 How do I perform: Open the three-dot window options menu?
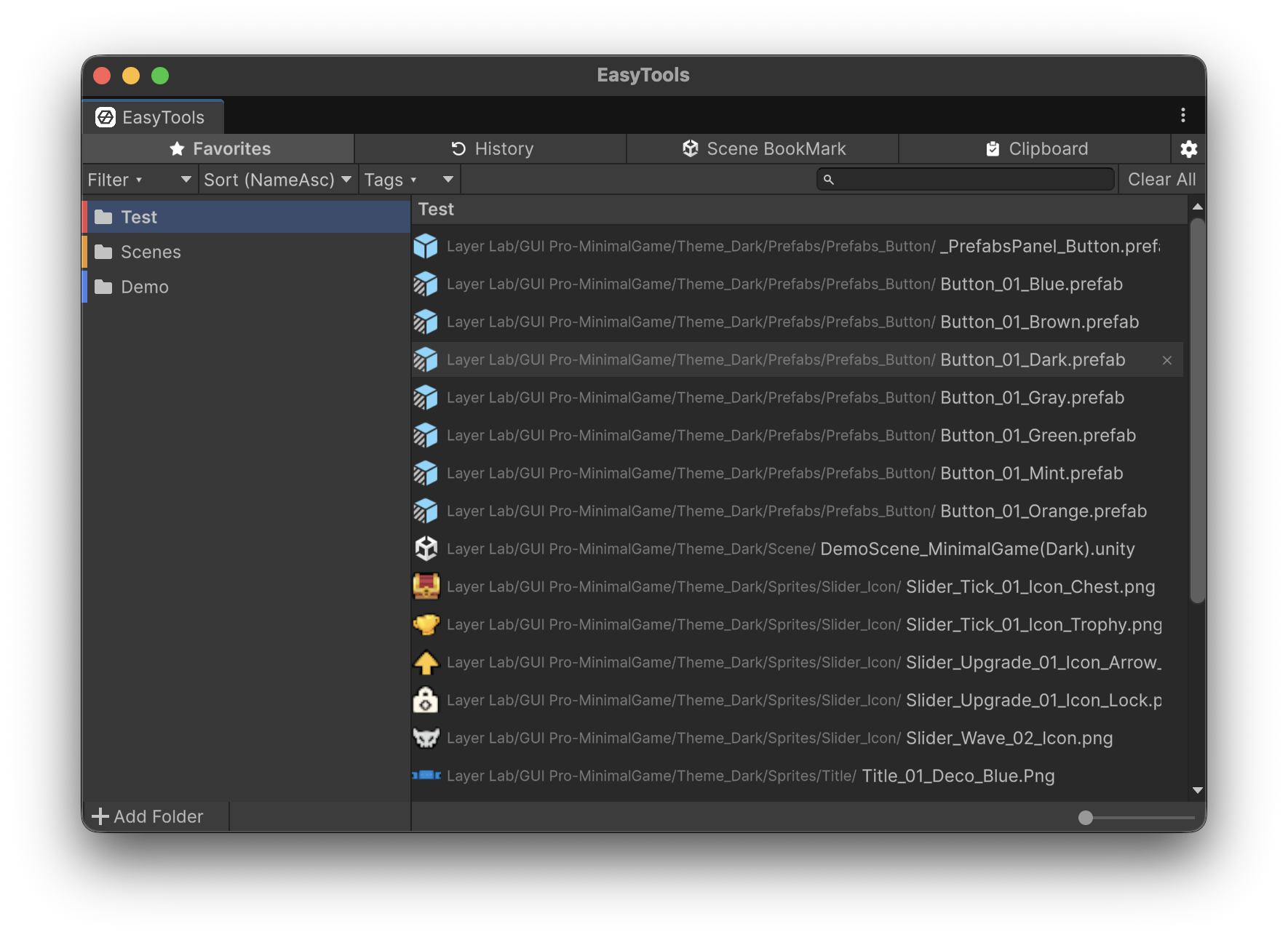(x=1183, y=115)
